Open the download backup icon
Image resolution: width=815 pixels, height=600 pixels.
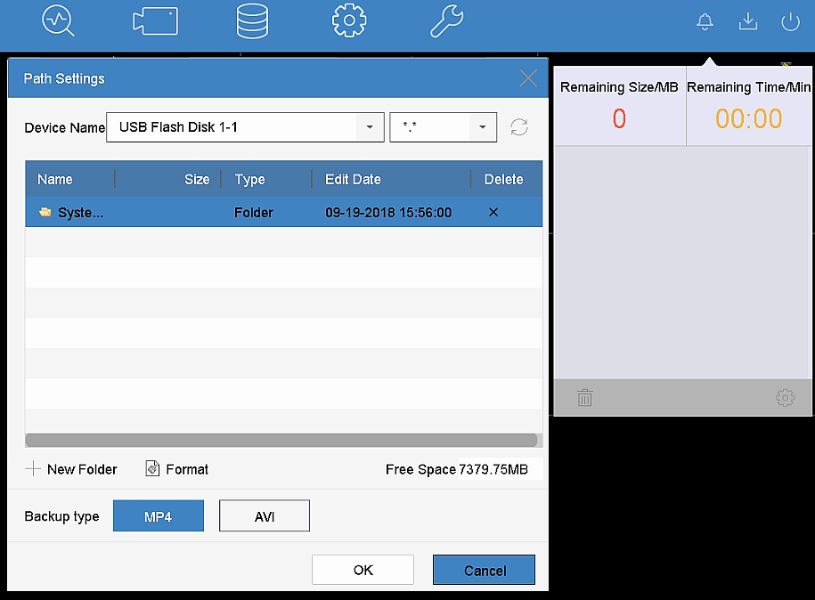point(748,21)
